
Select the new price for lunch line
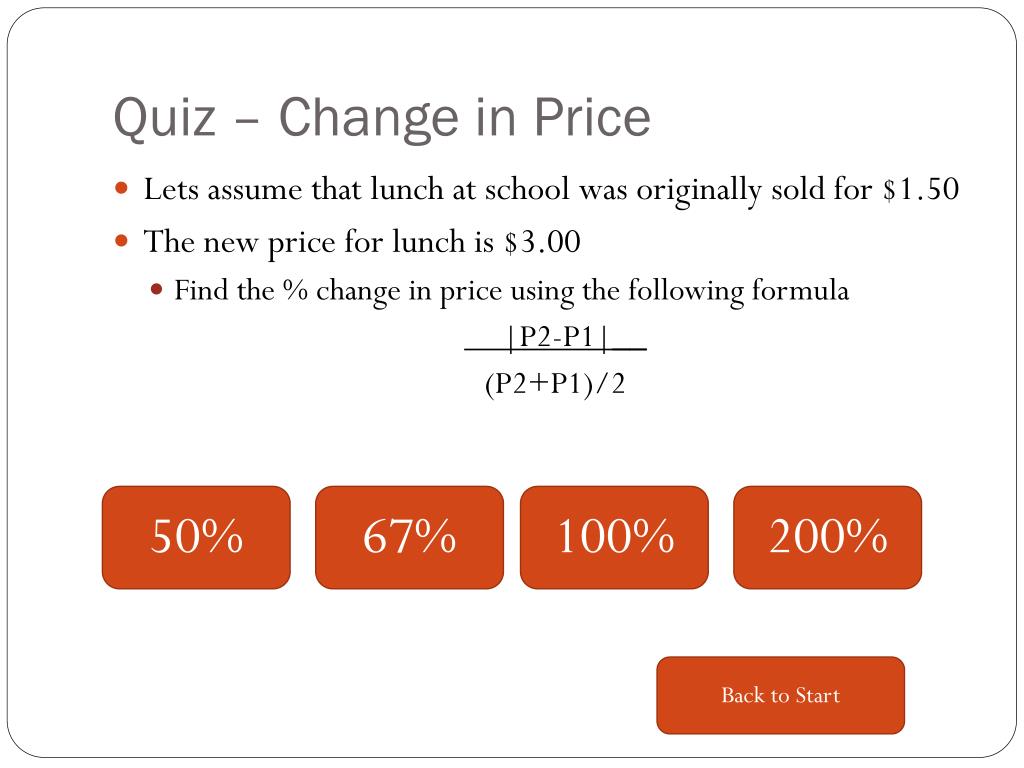click(362, 242)
